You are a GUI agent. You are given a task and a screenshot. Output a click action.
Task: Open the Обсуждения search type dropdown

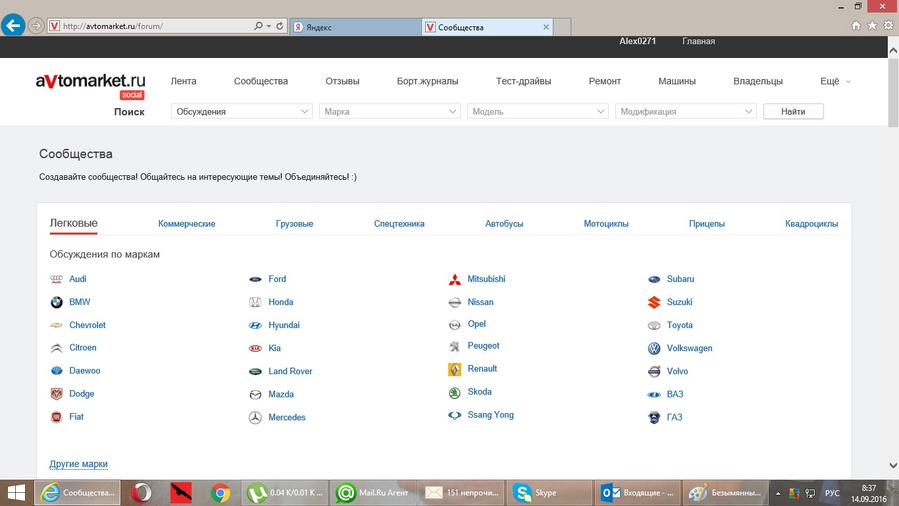(241, 111)
